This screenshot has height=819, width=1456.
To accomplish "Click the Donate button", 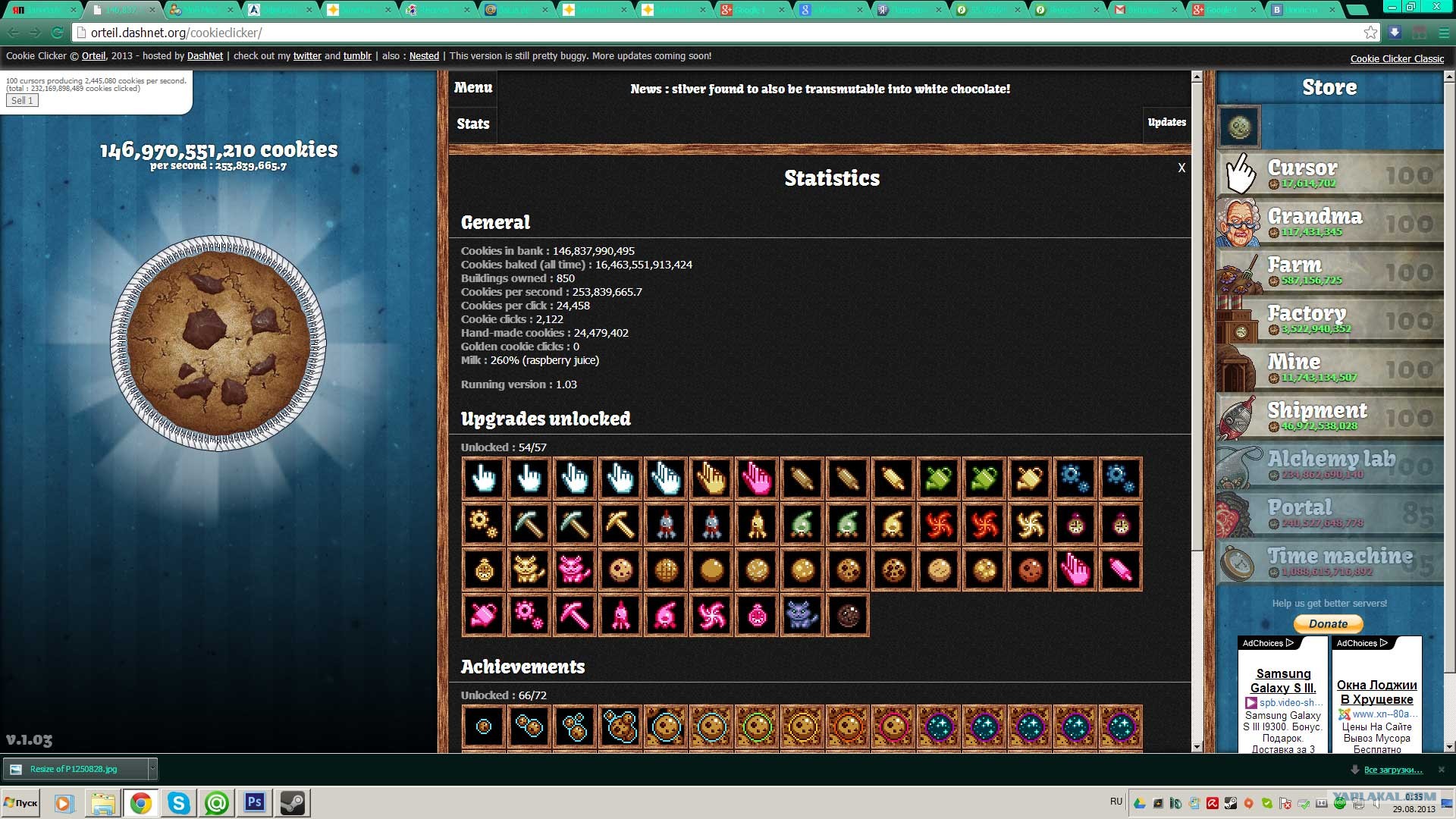I will (x=1328, y=624).
